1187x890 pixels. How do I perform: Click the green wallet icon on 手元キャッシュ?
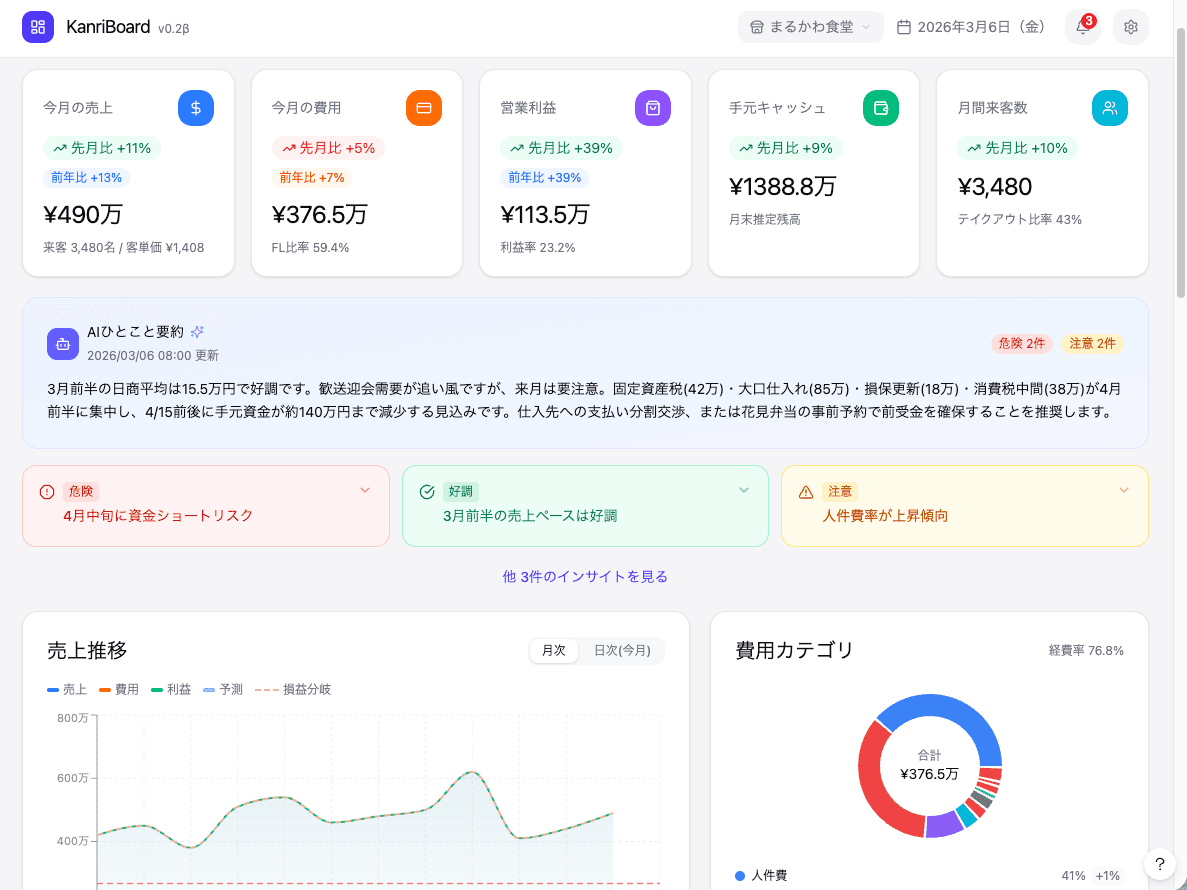coord(881,108)
